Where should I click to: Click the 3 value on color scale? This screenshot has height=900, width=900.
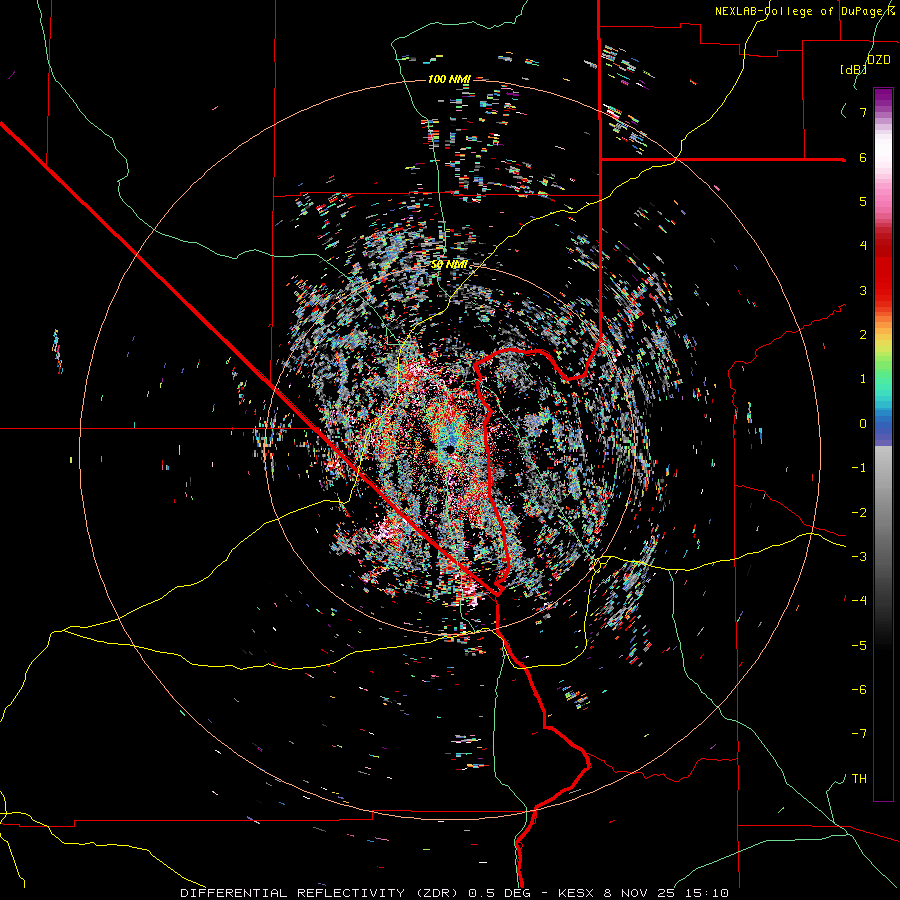[x=863, y=290]
